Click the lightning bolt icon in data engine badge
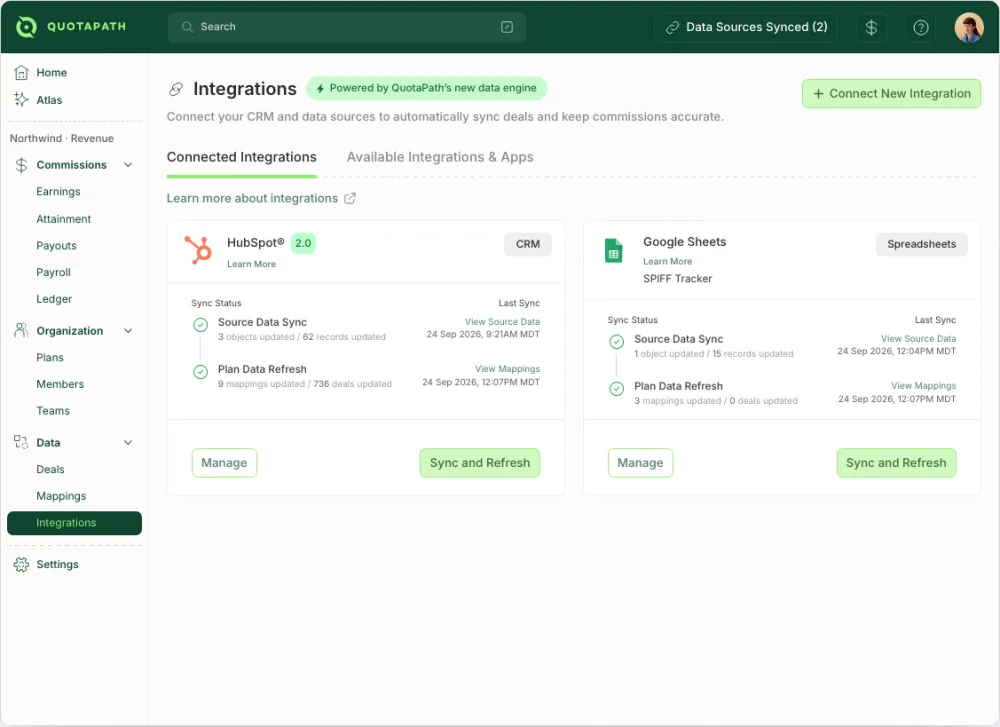 [x=320, y=89]
